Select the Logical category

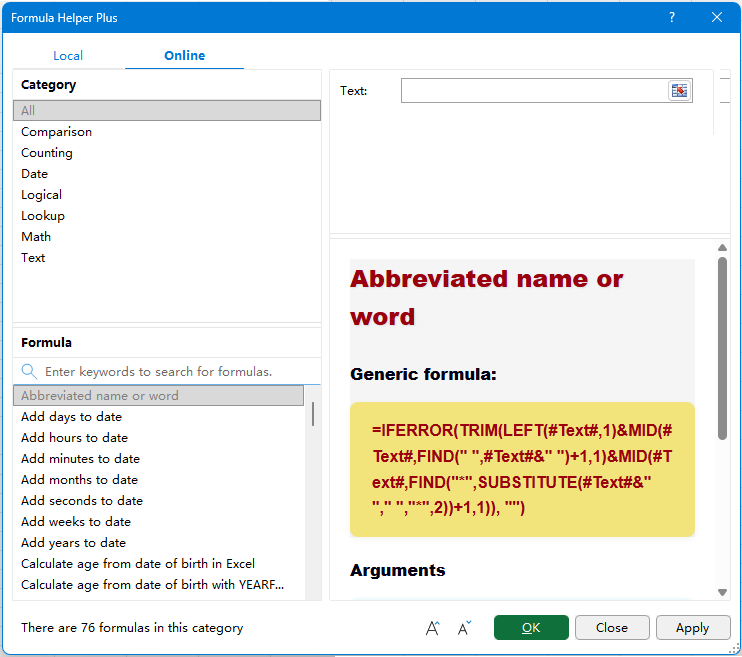pos(167,195)
